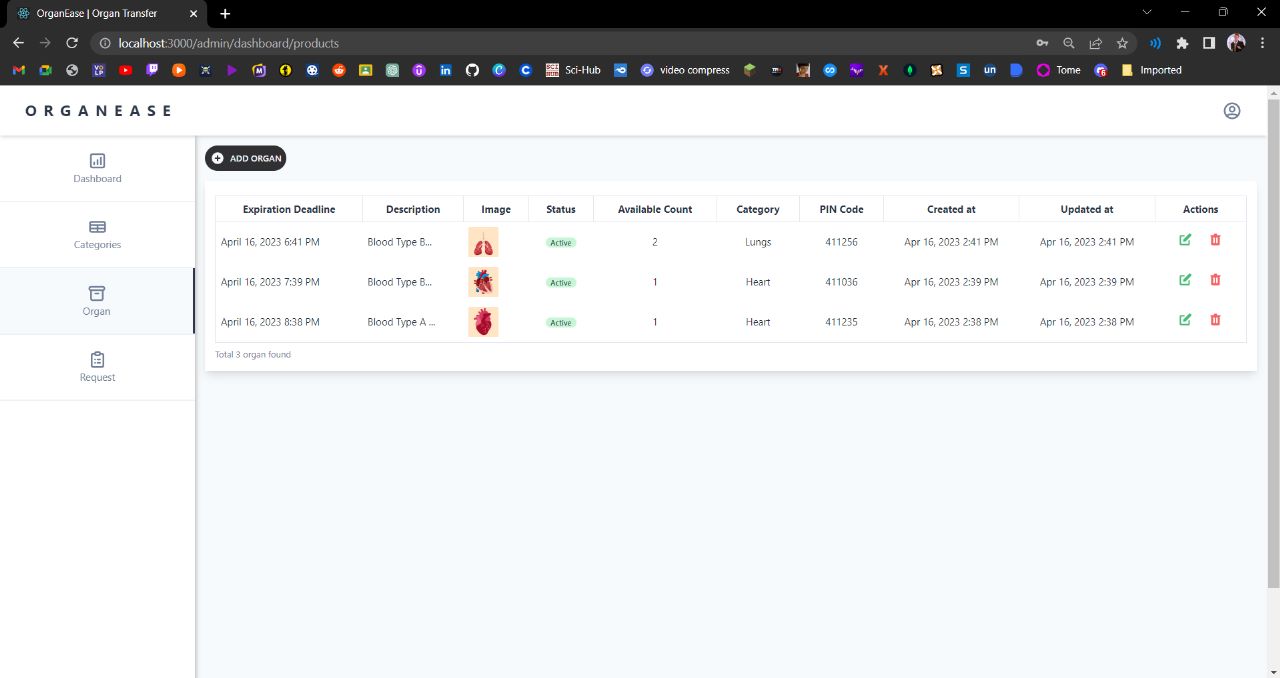View the heart image in last row
1280x678 pixels.
[483, 322]
